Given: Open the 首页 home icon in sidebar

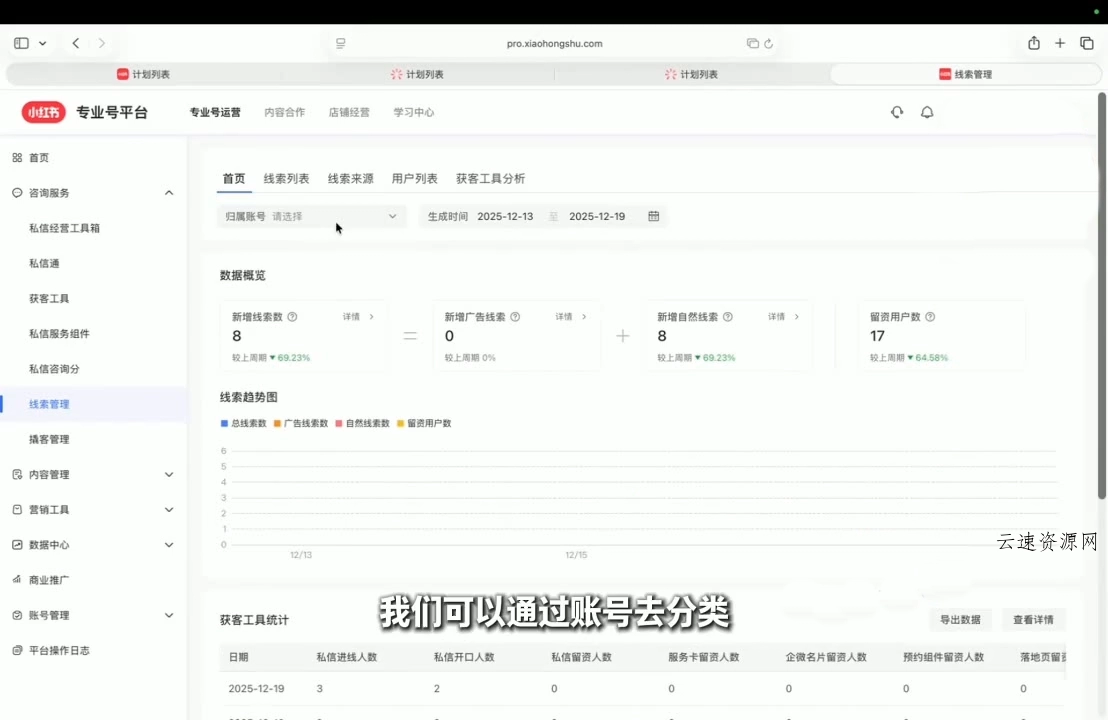Looking at the screenshot, I should click(x=38, y=157).
